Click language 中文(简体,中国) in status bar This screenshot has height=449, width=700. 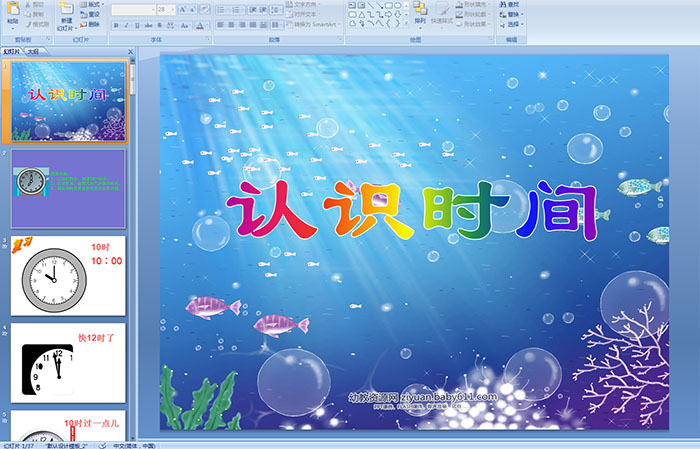pos(134,445)
